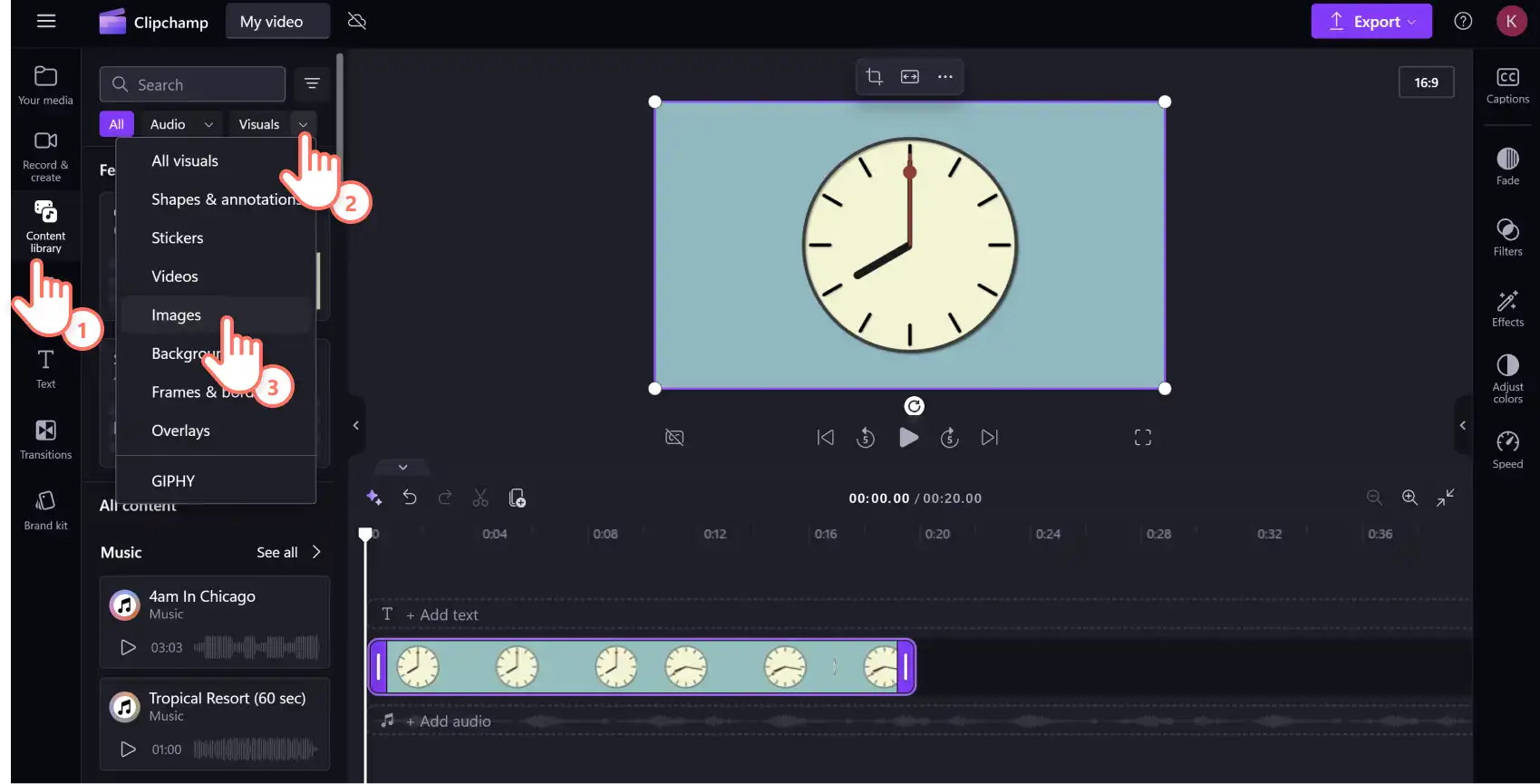Click the Search field in content library
Screen dimensions: 1540x784
pyautogui.click(x=192, y=84)
